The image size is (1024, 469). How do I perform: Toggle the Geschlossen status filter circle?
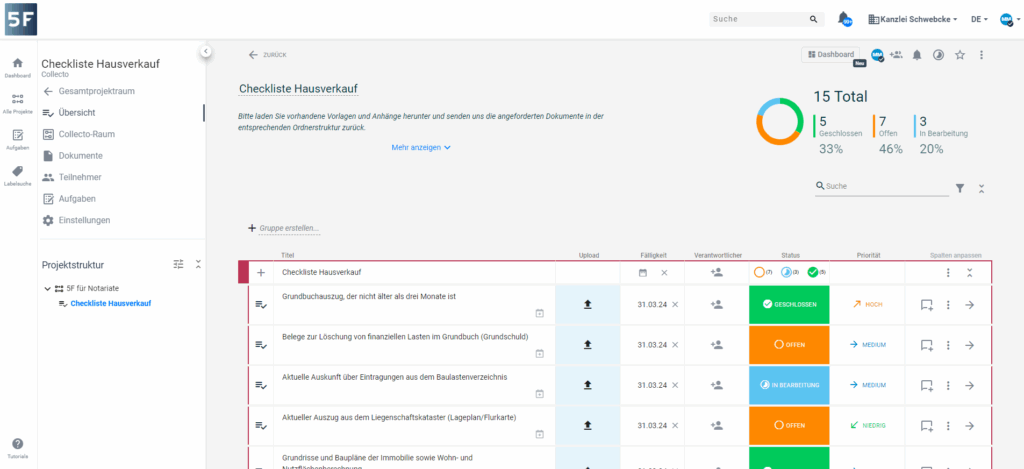[813, 272]
